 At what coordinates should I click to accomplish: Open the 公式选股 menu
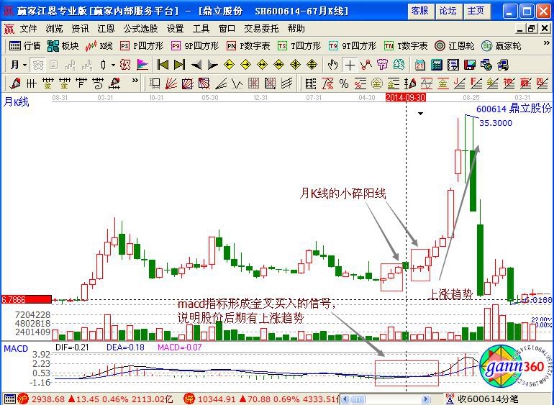click(140, 29)
